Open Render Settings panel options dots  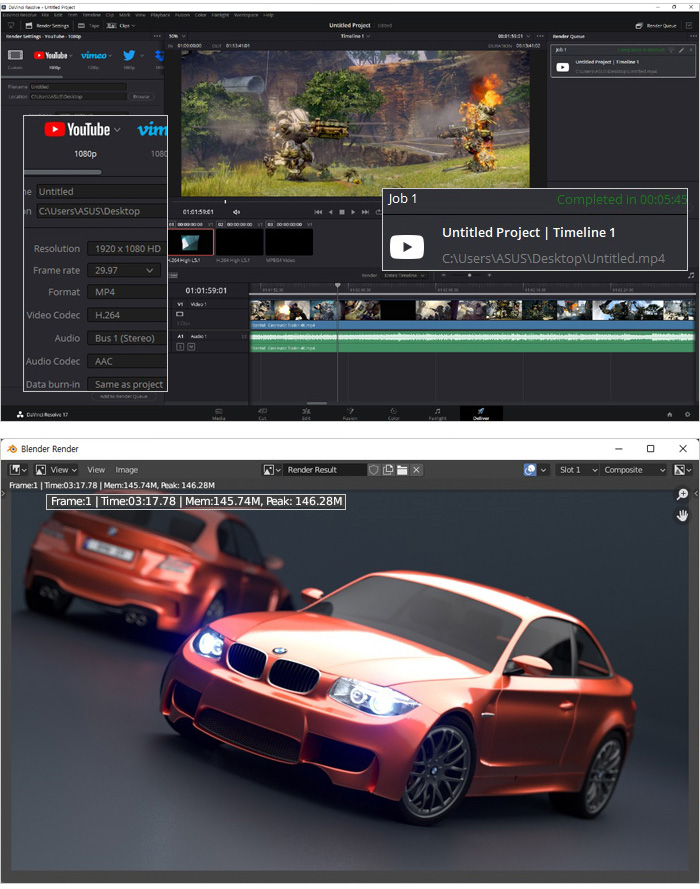(157, 36)
